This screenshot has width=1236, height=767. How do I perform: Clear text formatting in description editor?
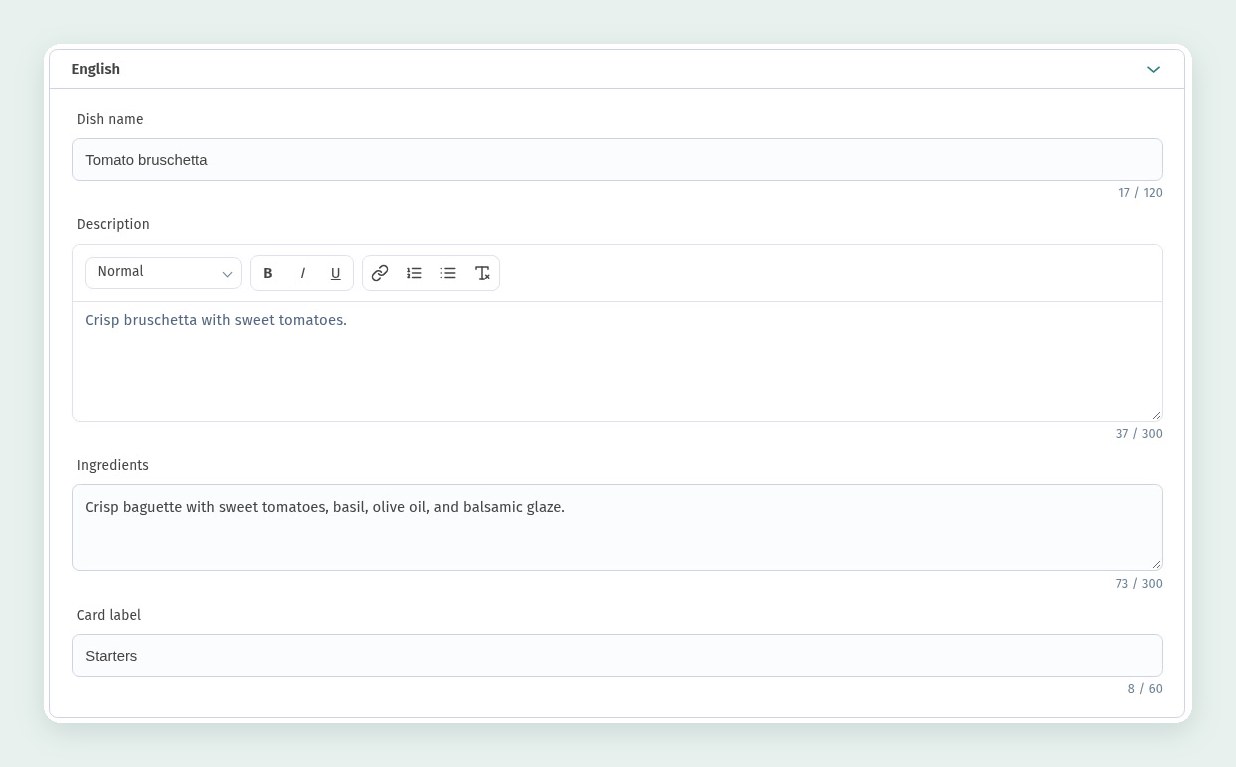click(482, 273)
